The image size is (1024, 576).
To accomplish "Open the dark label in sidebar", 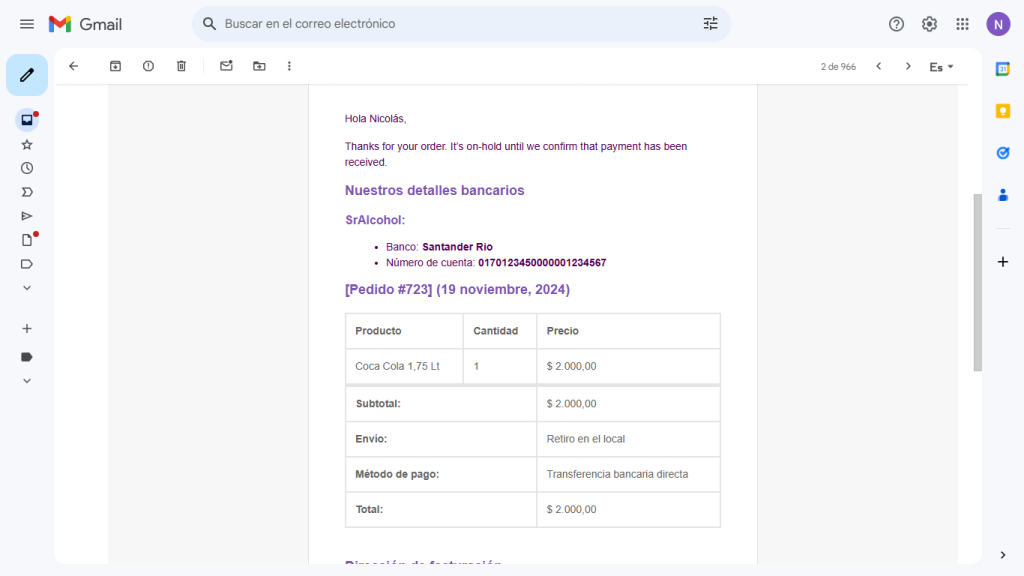I will 27,357.
